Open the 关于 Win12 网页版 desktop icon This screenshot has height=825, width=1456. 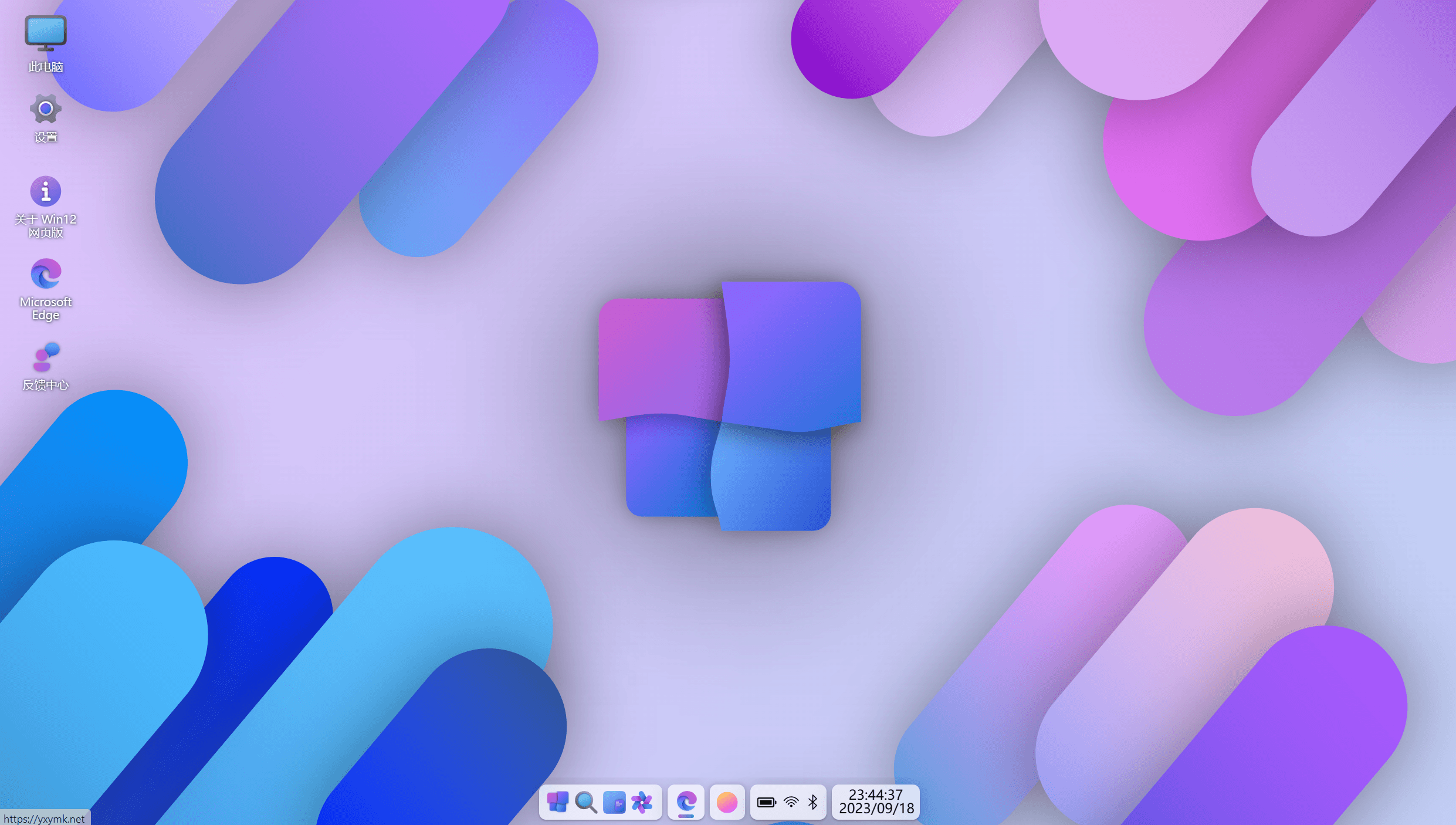(x=46, y=206)
